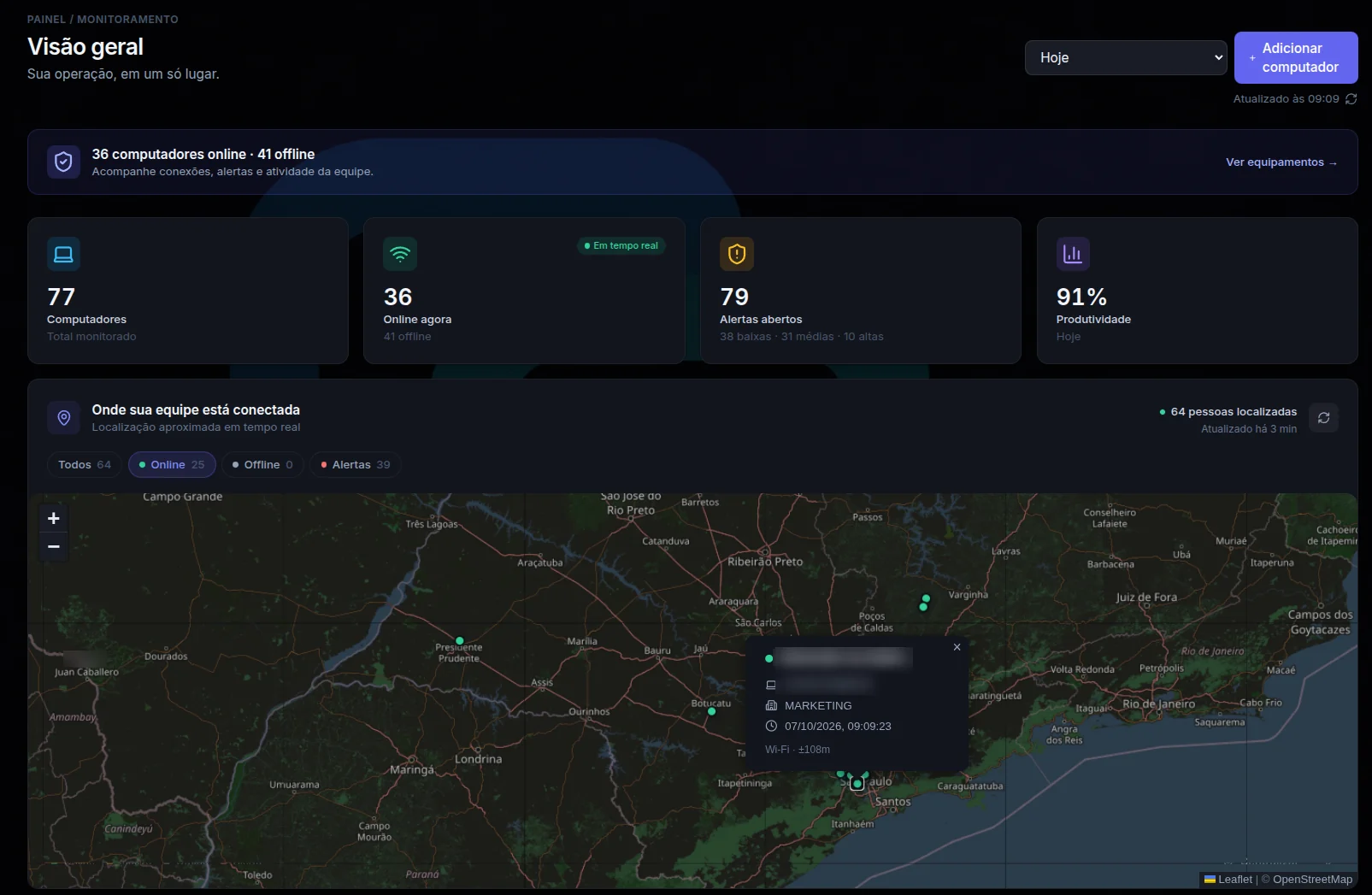The width and height of the screenshot is (1372, 895).
Task: Open the Leaflet attribution link
Action: pyautogui.click(x=1228, y=879)
